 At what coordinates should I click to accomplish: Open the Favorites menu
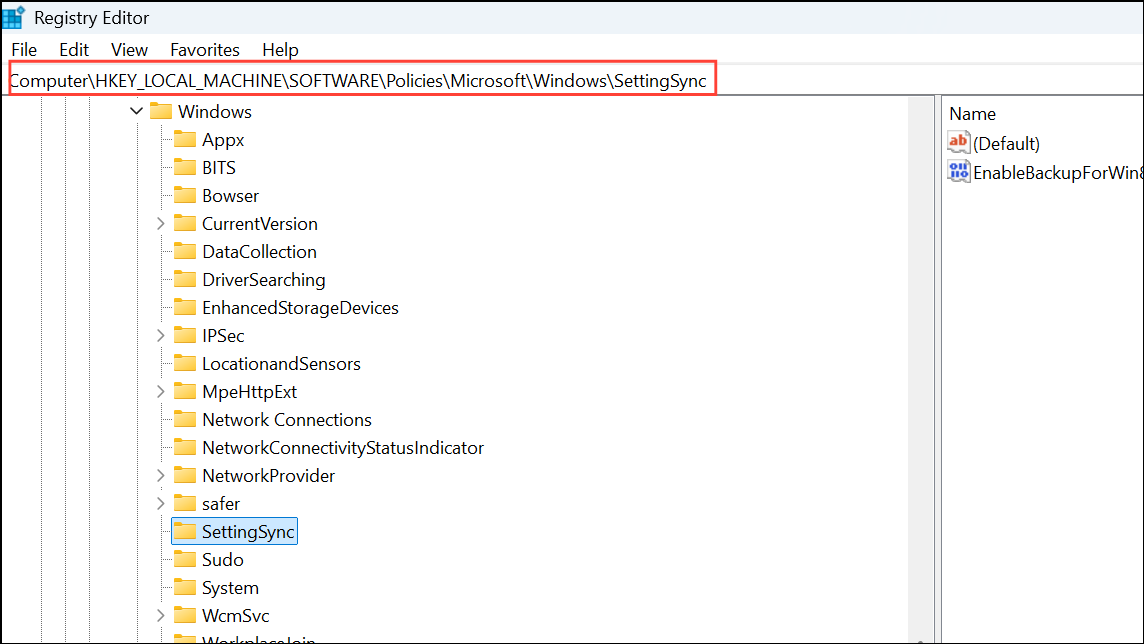[x=204, y=50]
